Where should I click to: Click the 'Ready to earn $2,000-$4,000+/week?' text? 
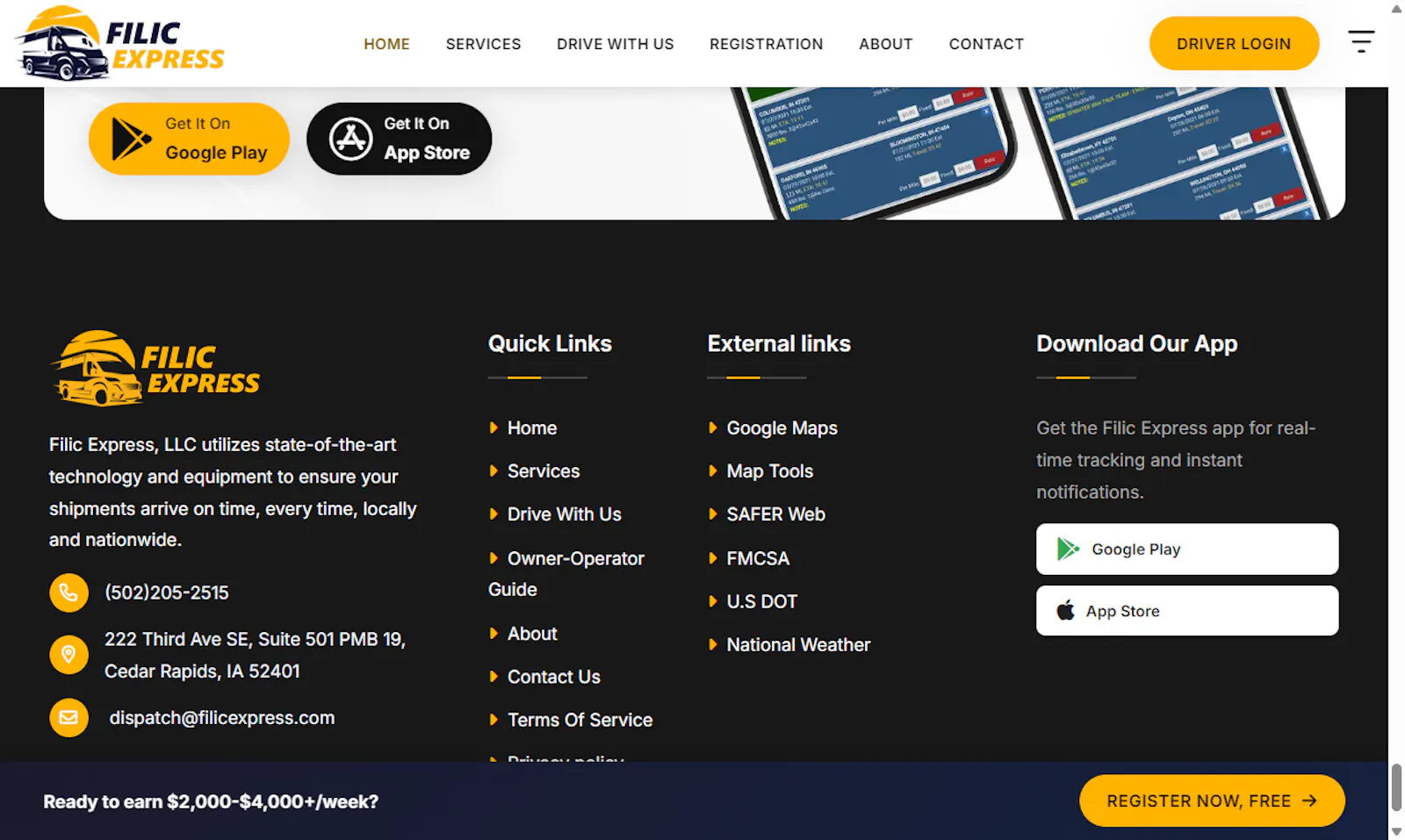211,801
